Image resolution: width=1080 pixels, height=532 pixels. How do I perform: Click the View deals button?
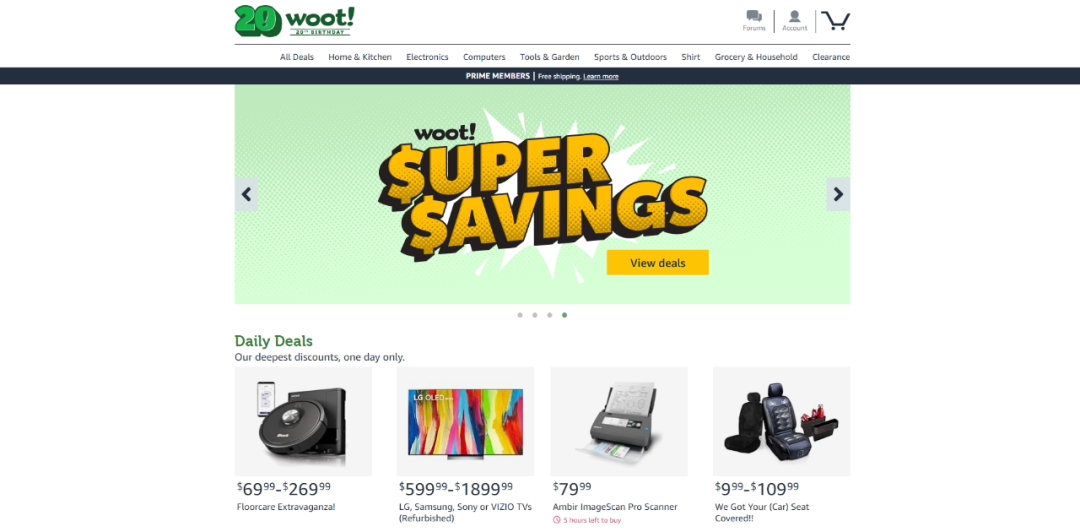pos(658,263)
